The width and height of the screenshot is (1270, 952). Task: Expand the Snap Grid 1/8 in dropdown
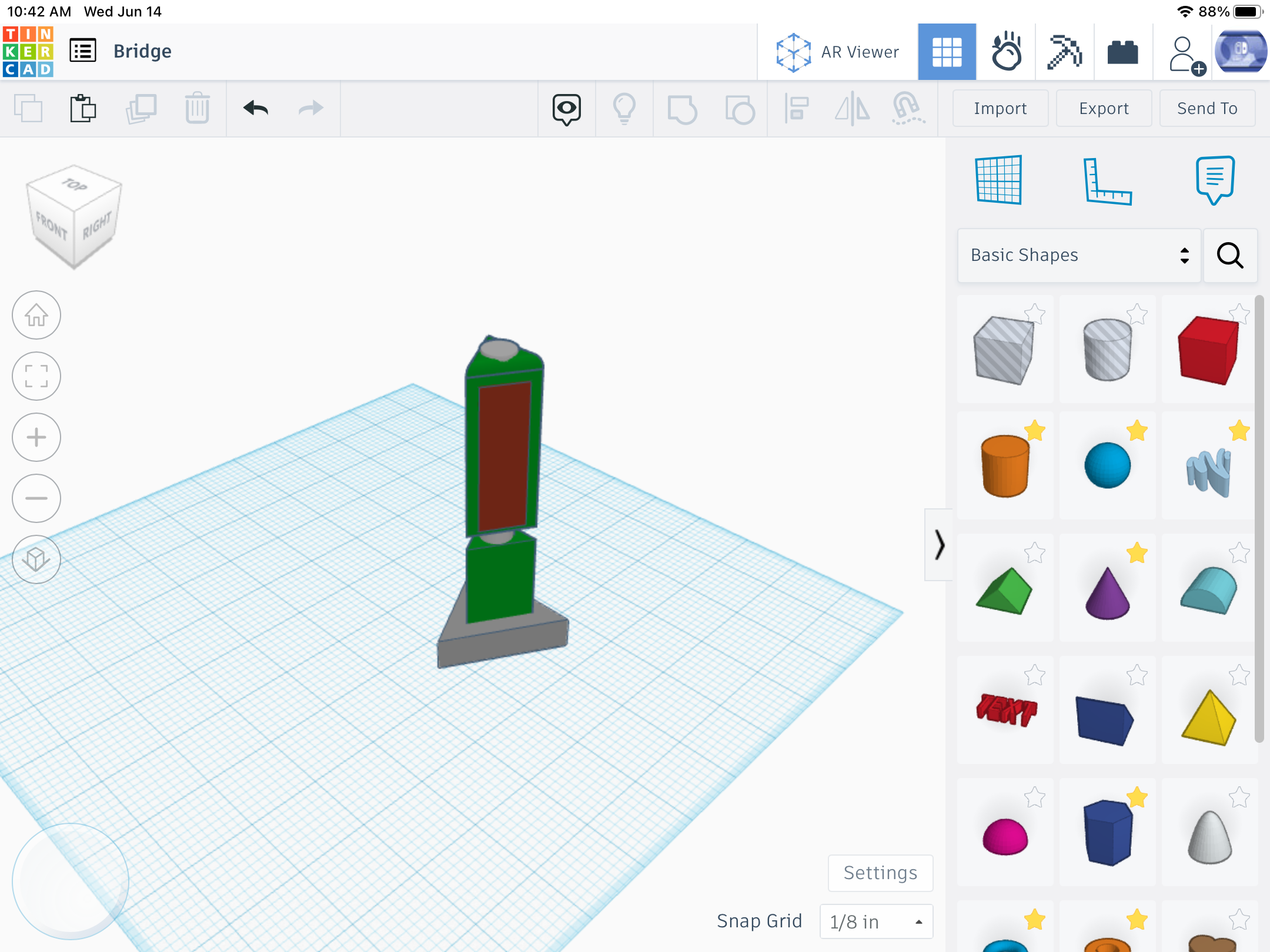[x=875, y=921]
